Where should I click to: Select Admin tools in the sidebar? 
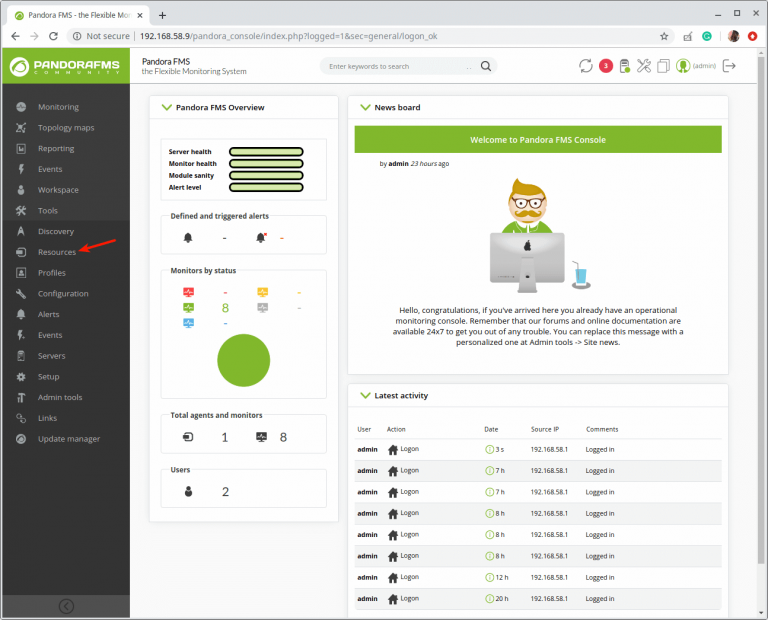pos(60,397)
